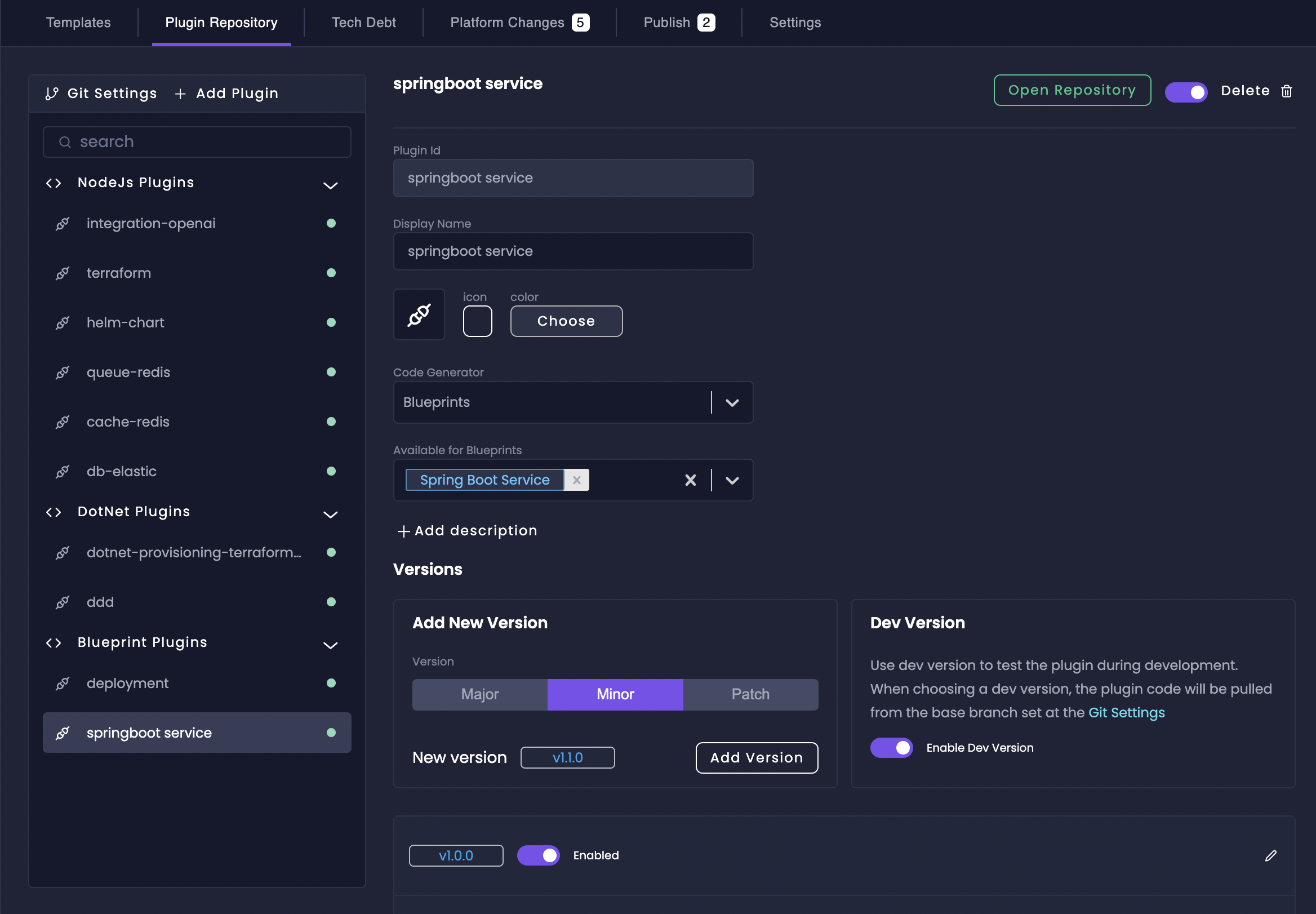The width and height of the screenshot is (1316, 914).
Task: Click the plus icon for Add Plugin
Action: pos(180,94)
